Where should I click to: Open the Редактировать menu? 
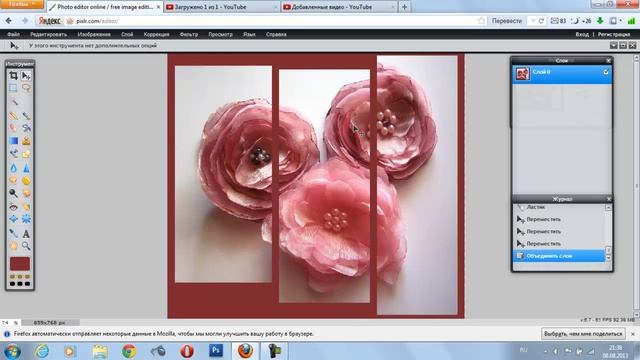[49, 34]
